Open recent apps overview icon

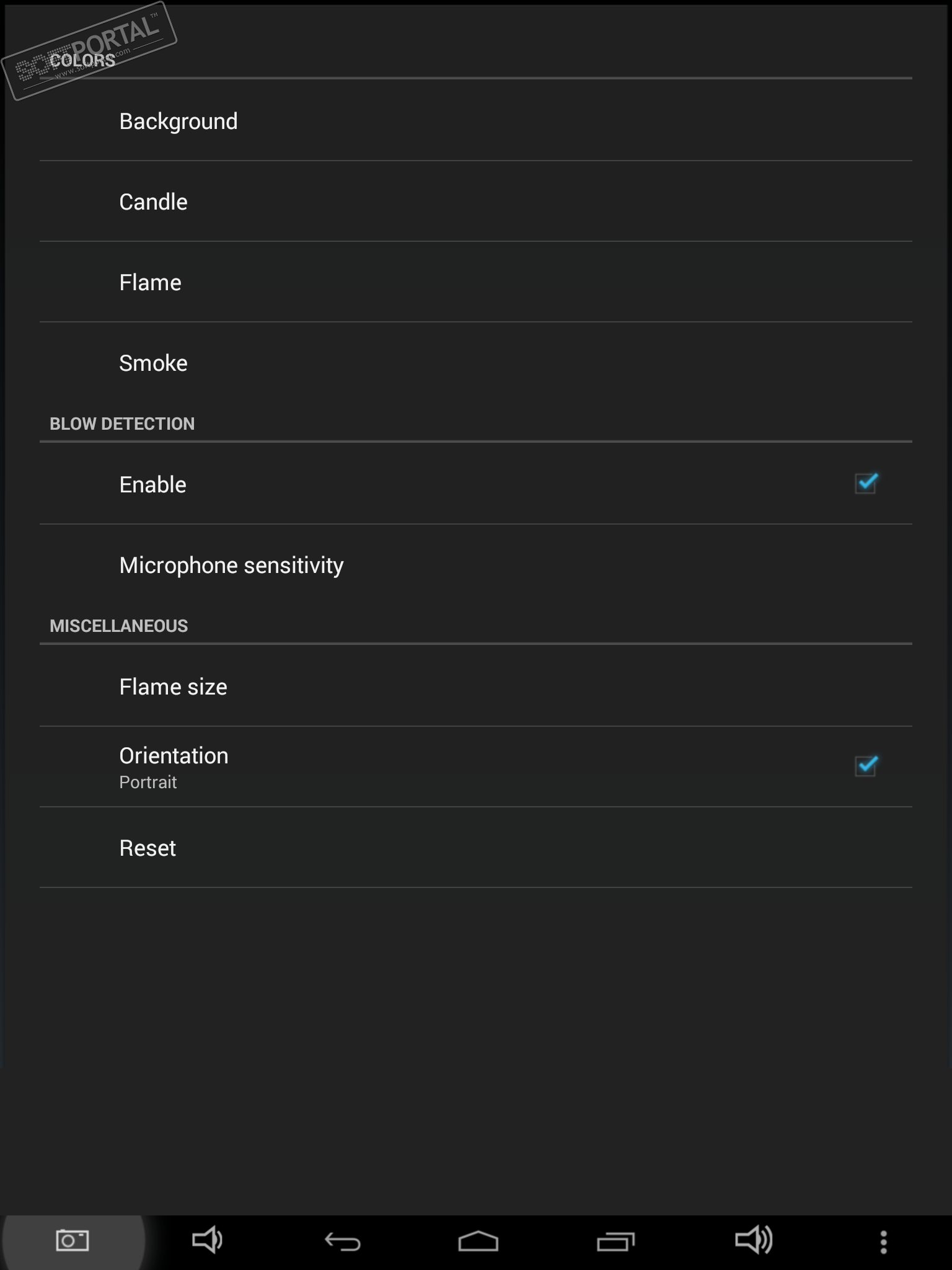click(615, 1241)
